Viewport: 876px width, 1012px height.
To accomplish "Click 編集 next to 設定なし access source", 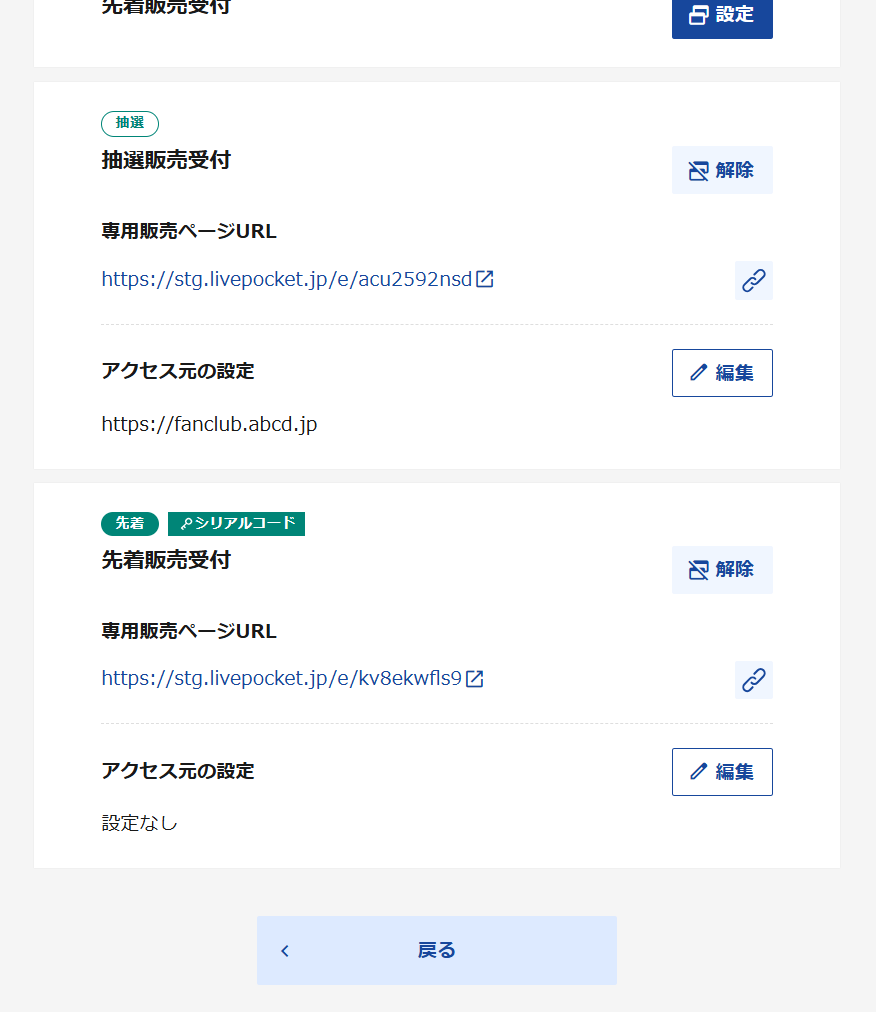I will (722, 771).
